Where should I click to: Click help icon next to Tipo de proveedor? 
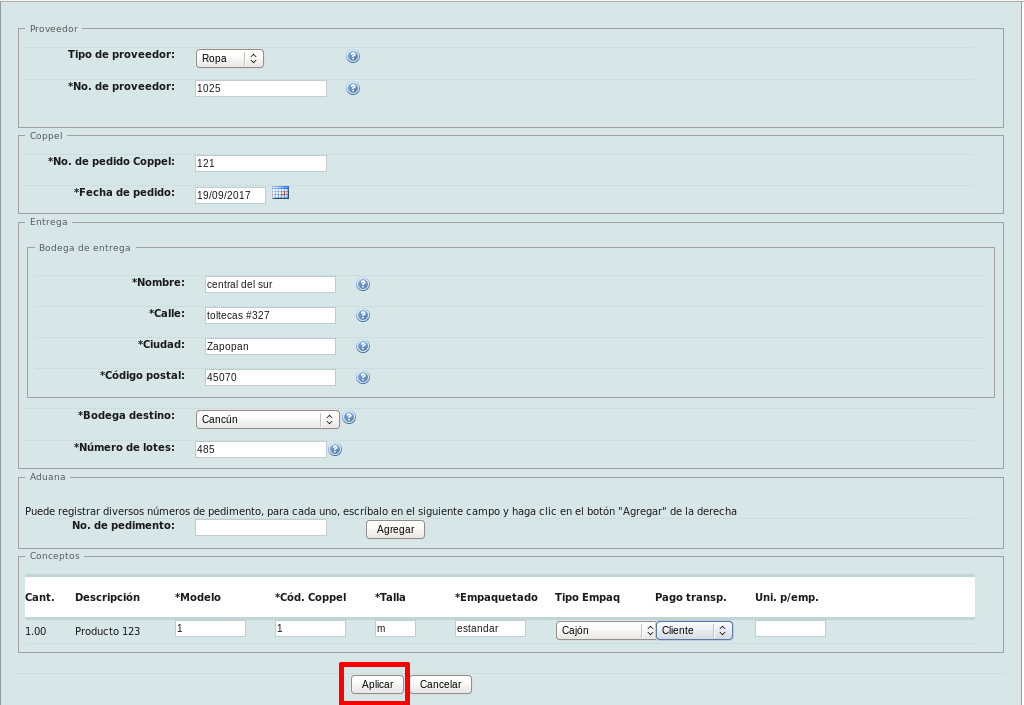point(353,57)
